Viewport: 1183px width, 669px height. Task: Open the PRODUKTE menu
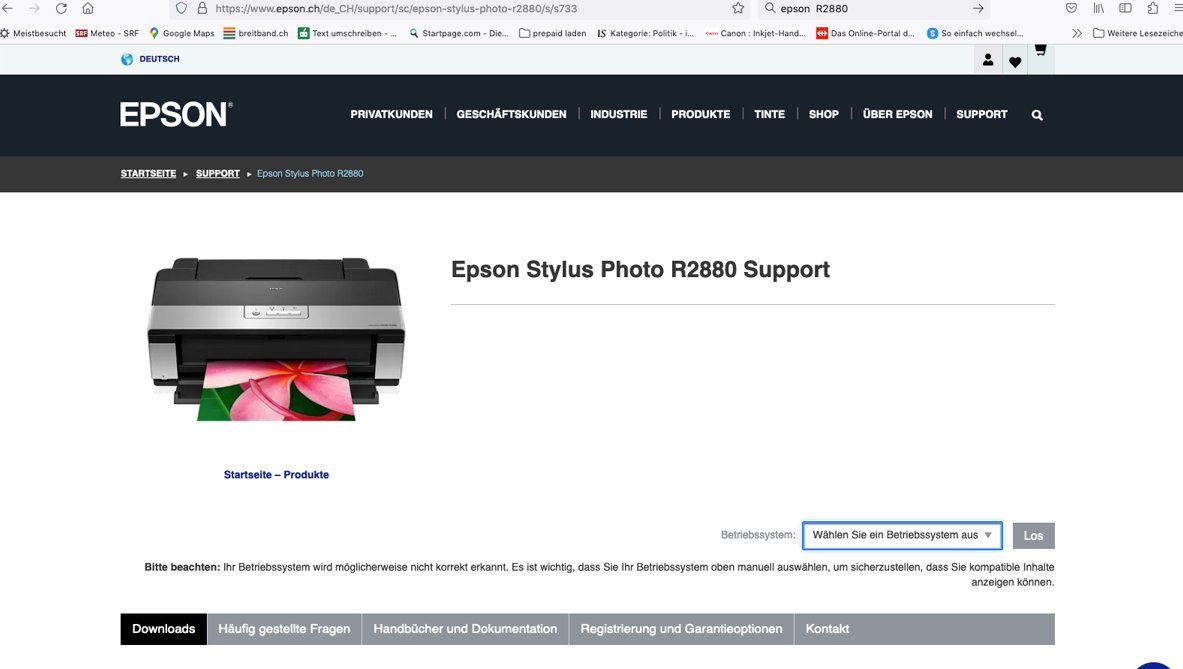point(700,115)
